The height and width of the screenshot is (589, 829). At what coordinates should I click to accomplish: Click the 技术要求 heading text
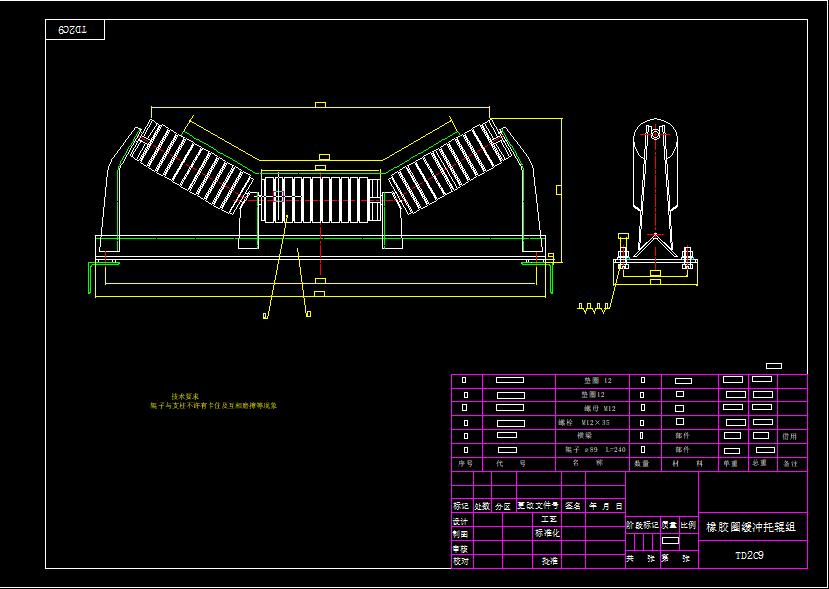185,396
